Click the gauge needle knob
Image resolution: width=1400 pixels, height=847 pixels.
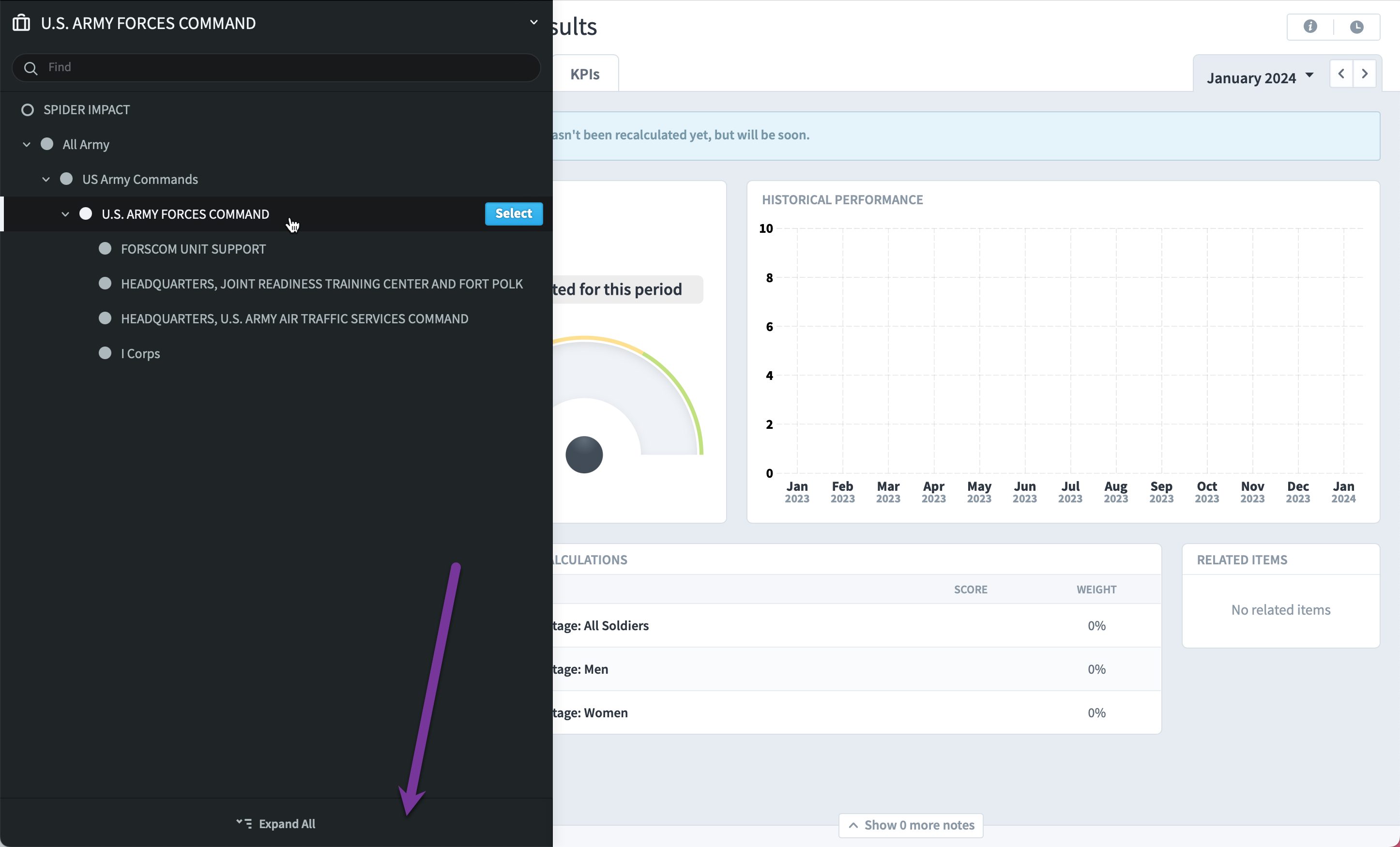tap(584, 454)
